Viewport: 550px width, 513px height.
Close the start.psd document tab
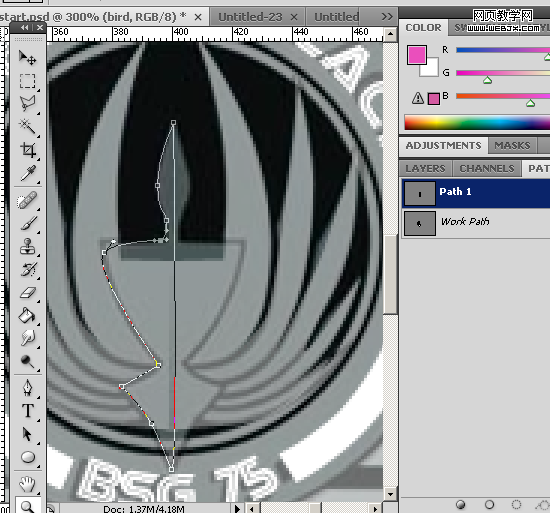tap(198, 17)
